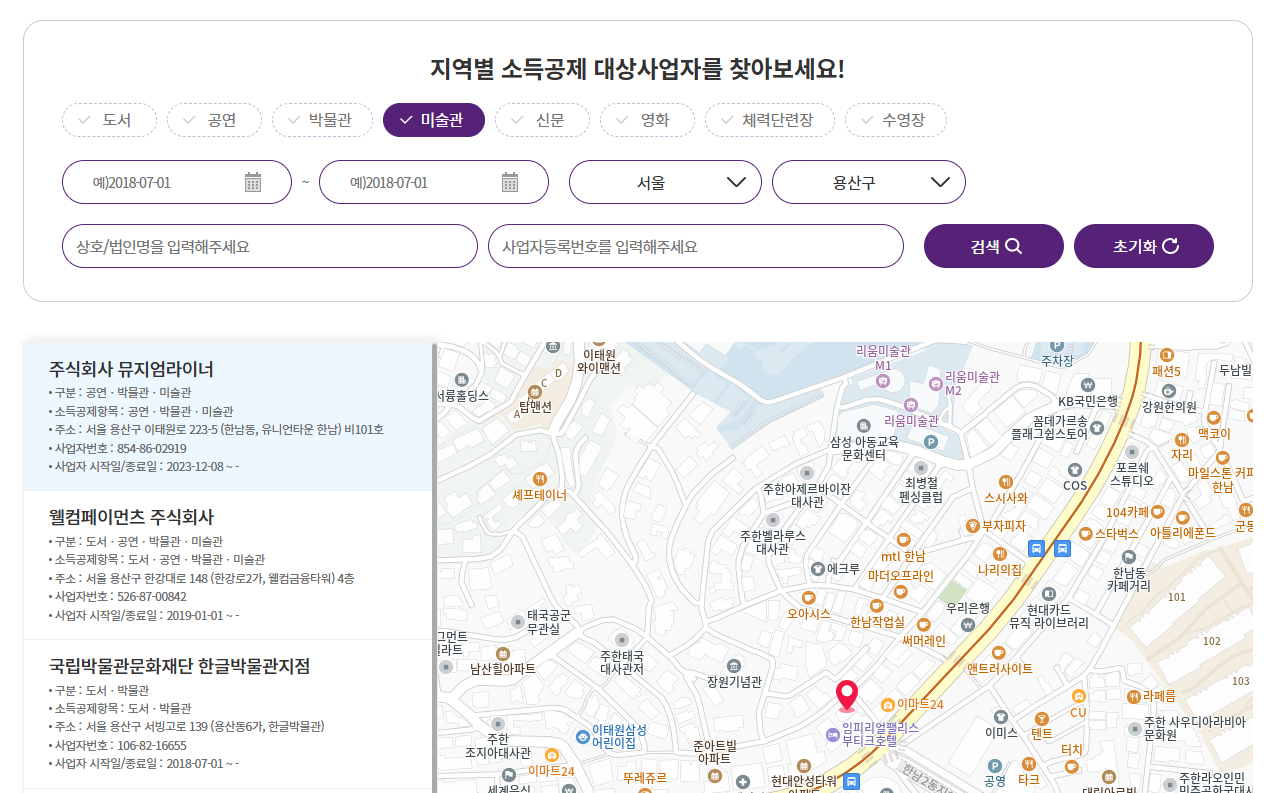The width and height of the screenshot is (1273, 793).
Task: Click the 우리은행 bank icon
Action: [968, 624]
